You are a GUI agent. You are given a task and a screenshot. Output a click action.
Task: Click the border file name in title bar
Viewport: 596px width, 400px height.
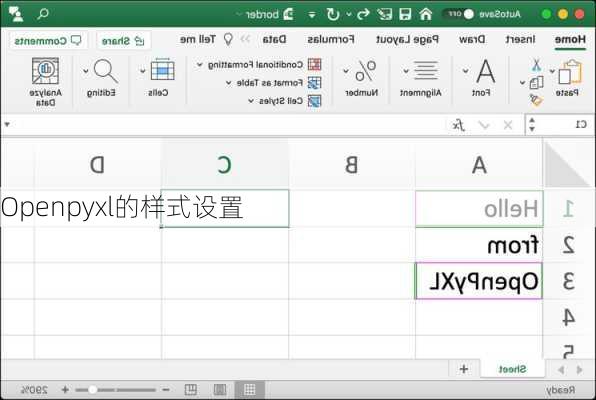[263, 14]
